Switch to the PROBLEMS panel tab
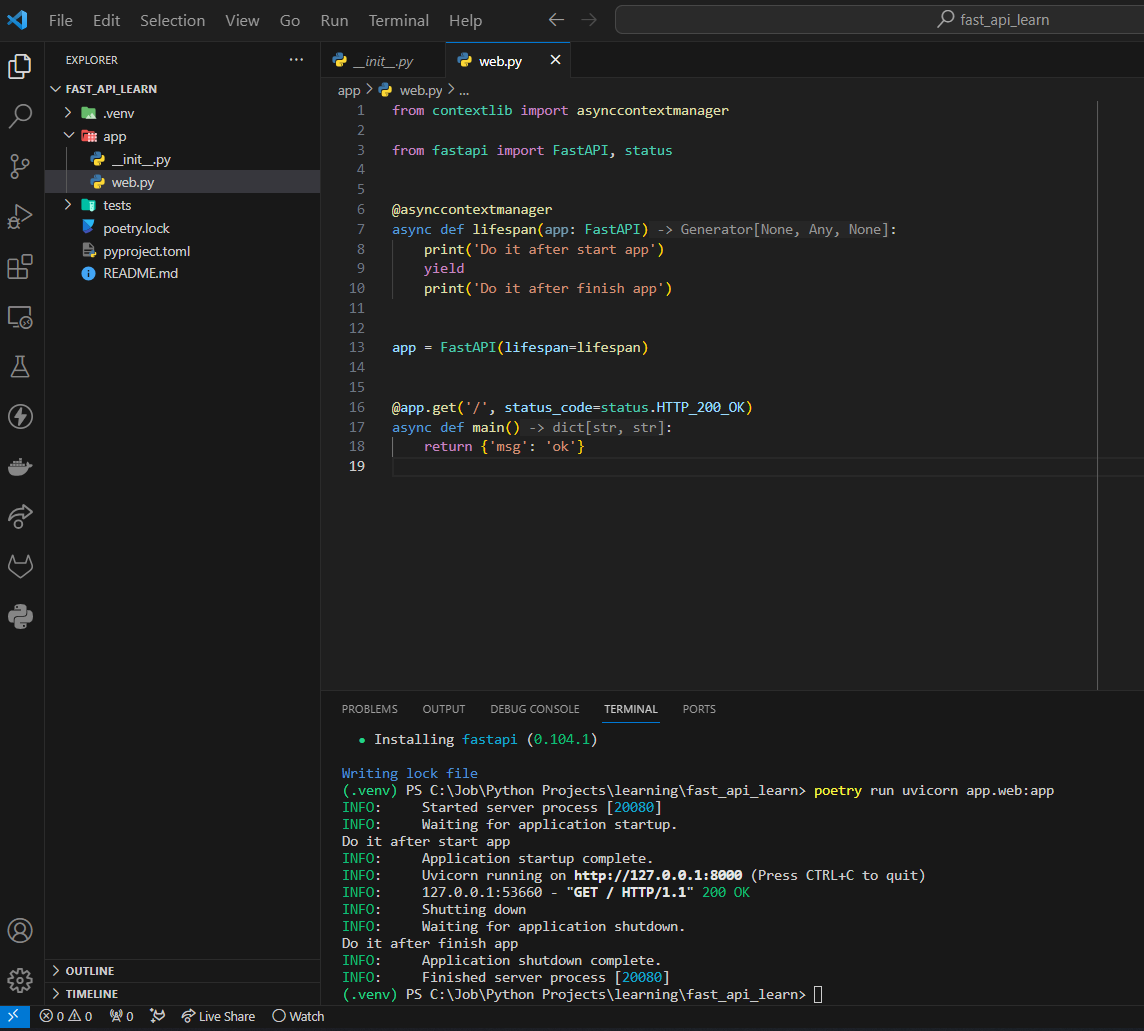 [x=369, y=709]
